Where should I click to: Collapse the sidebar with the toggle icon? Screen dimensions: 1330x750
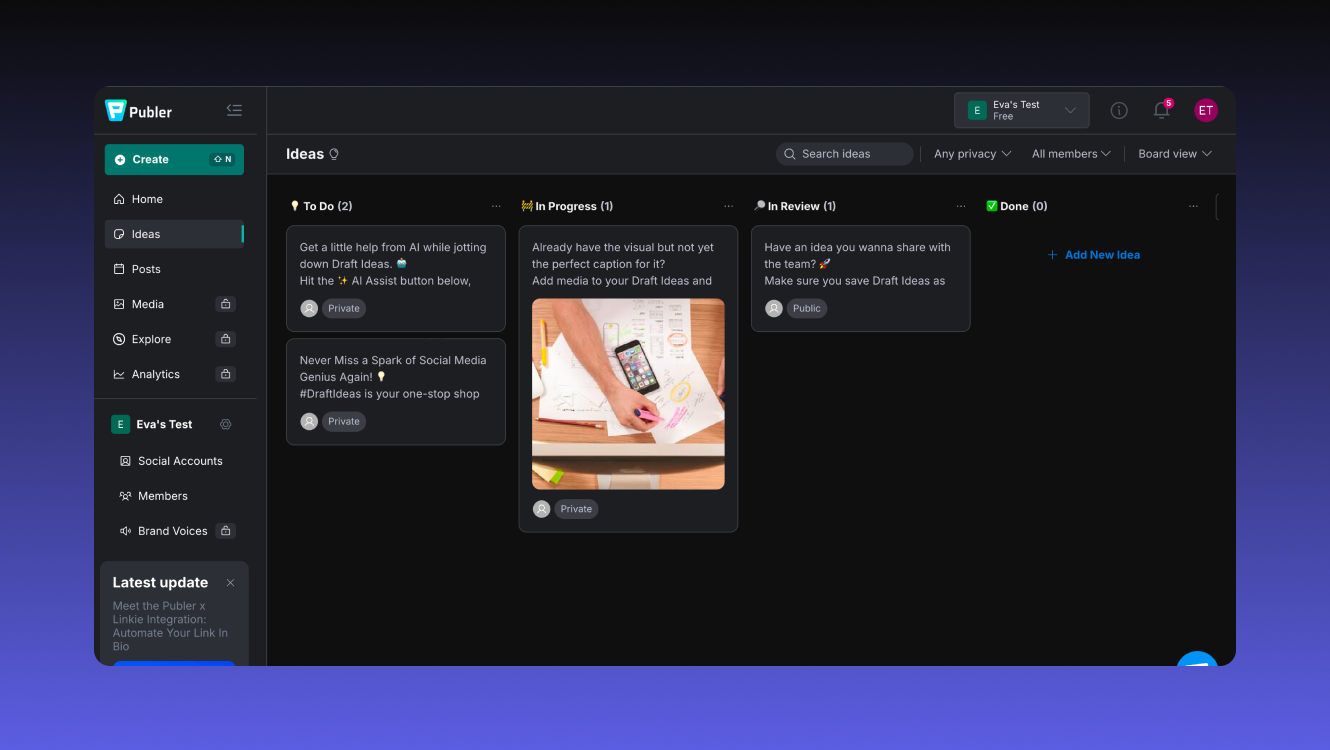pyautogui.click(x=234, y=110)
